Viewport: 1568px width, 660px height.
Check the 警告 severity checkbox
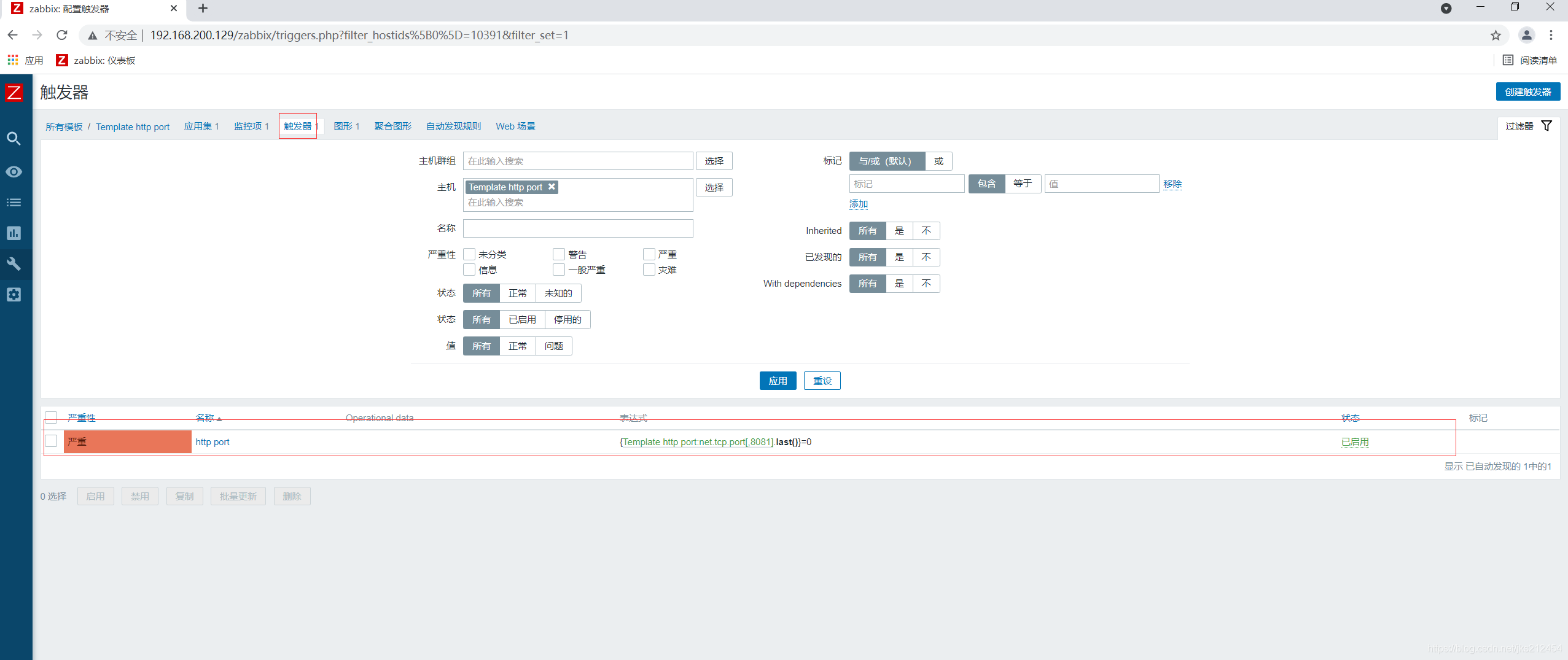click(x=558, y=254)
